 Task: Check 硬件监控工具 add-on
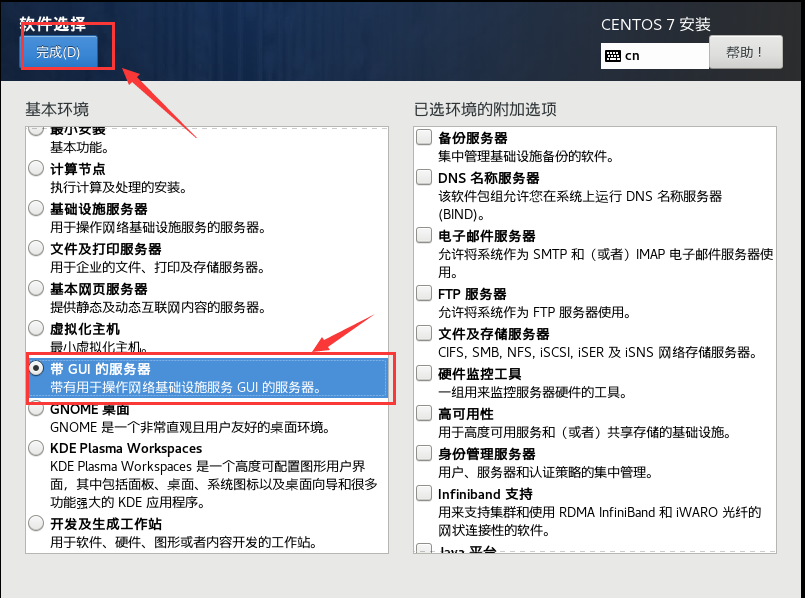[424, 373]
